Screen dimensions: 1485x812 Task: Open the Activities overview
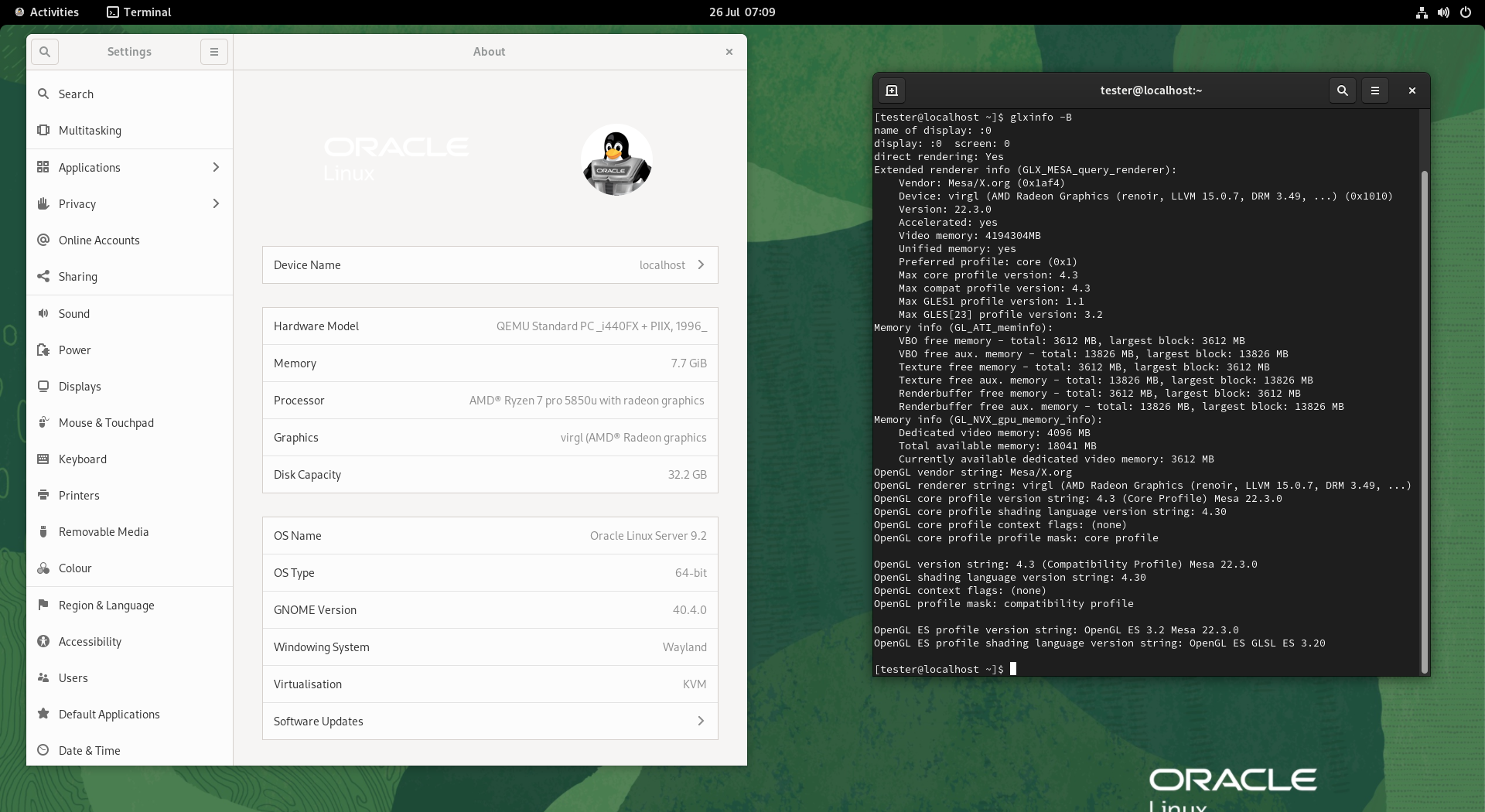tap(46, 12)
